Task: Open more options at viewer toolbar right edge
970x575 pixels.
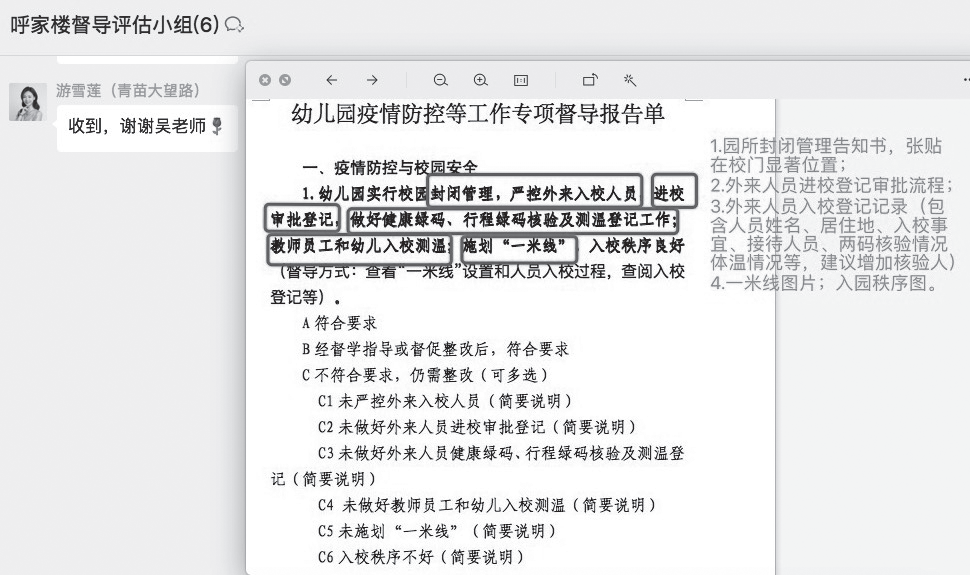Action: 966,80
